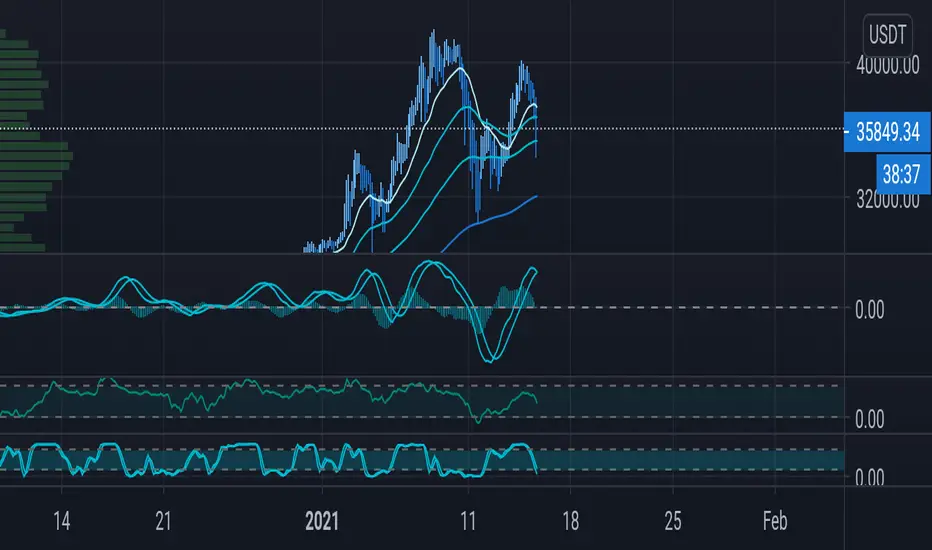Select the green RSI indicator line
932x550 pixels.
coord(267,392)
